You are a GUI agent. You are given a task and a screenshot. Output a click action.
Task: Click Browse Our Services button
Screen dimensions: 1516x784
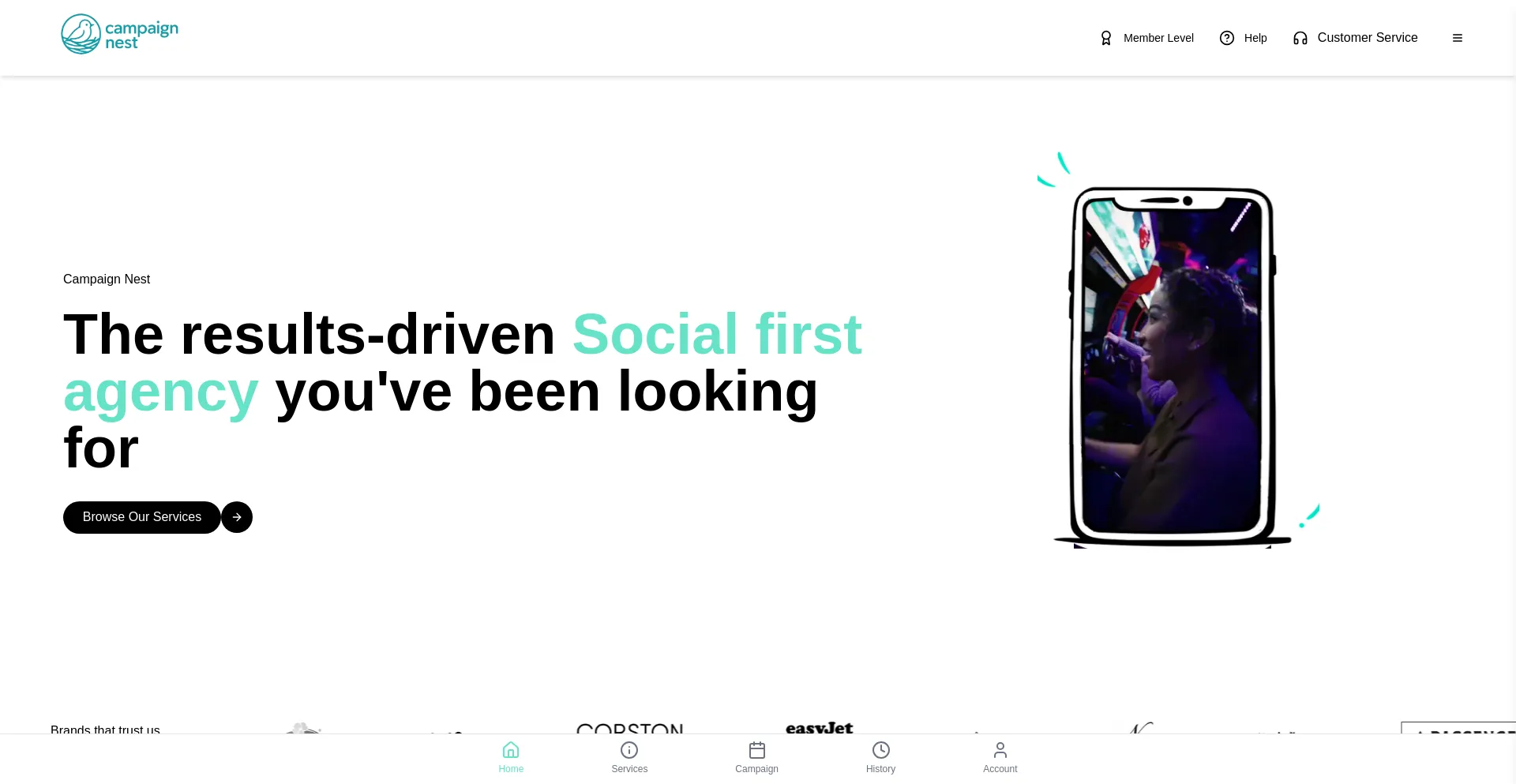point(142,517)
